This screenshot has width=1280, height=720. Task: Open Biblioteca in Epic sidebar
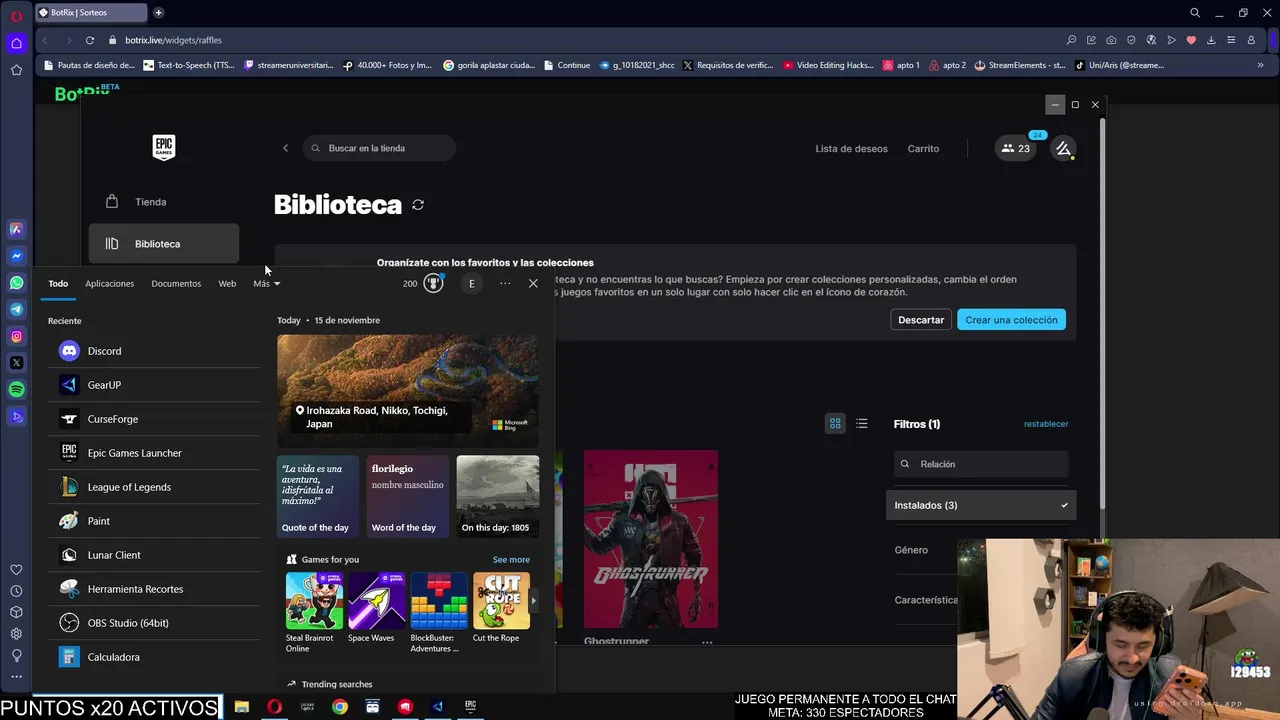[164, 244]
